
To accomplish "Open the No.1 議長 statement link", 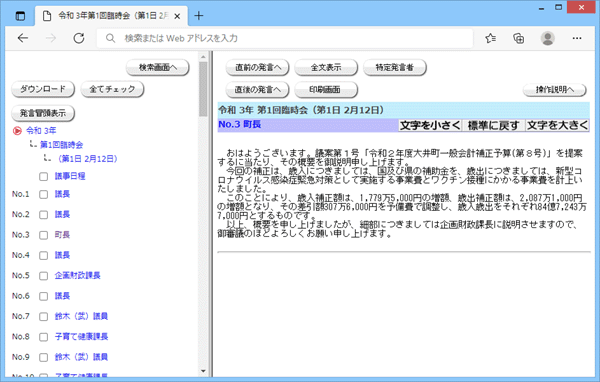I will (x=62, y=194).
